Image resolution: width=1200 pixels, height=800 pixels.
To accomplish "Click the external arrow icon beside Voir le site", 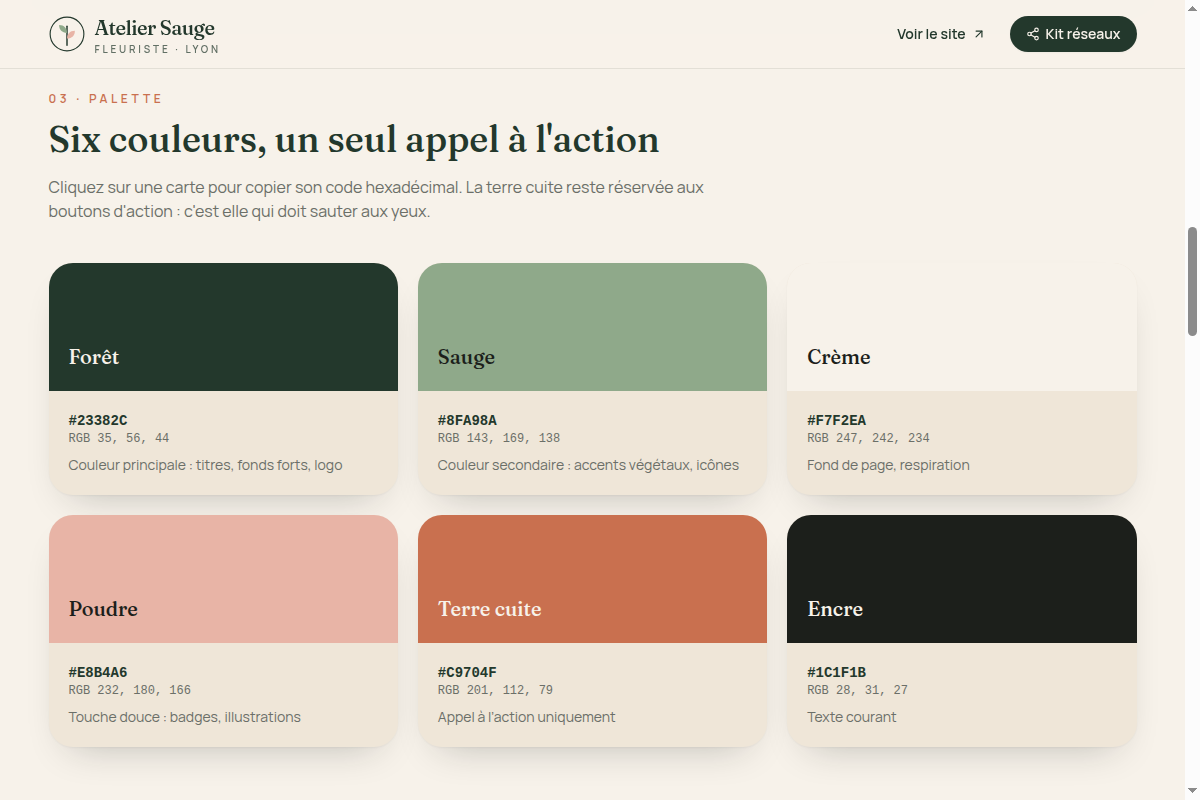I will [979, 34].
